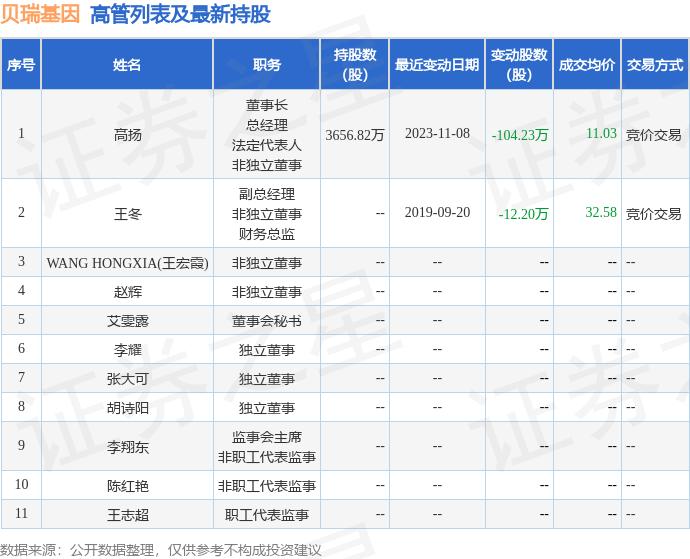
Task: Click the 董事长 position text
Action: [267, 105]
